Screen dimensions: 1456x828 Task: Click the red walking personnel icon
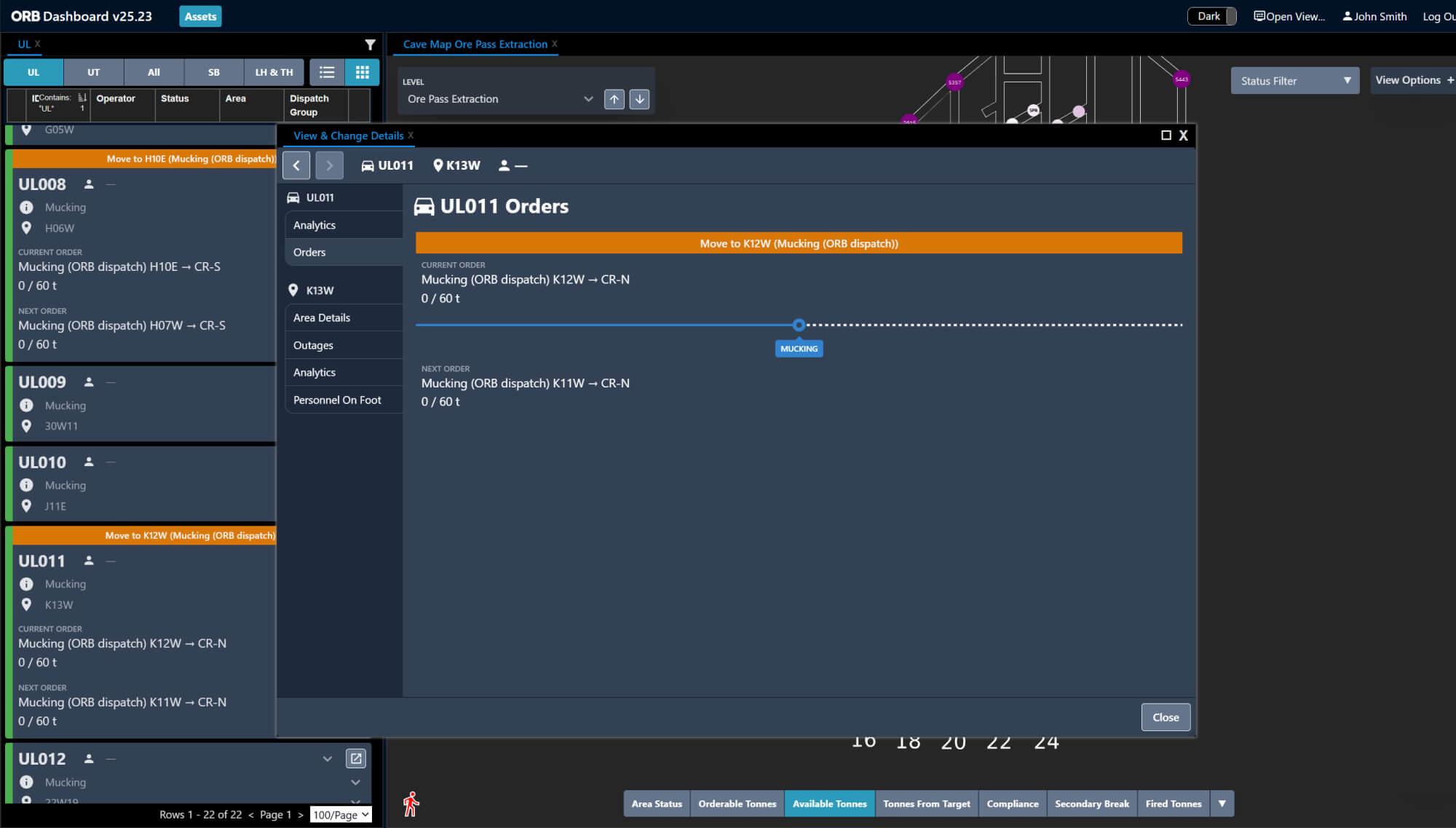pos(411,804)
